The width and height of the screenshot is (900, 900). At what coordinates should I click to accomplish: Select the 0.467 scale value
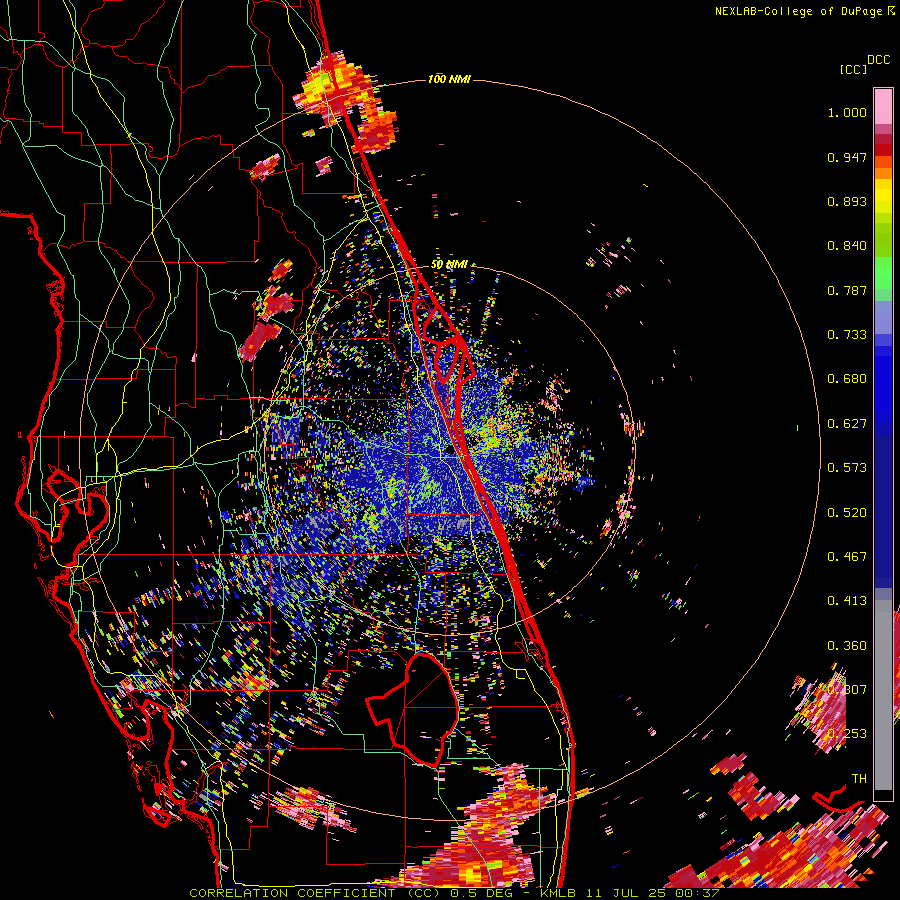[x=847, y=557]
